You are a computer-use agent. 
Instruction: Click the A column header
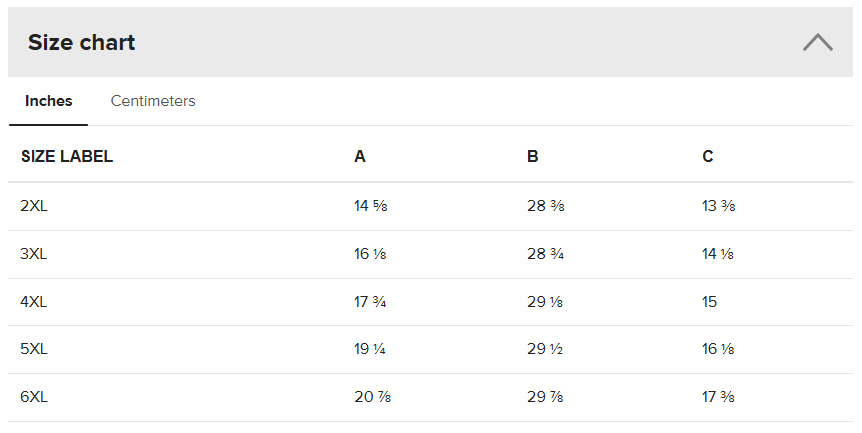point(360,156)
